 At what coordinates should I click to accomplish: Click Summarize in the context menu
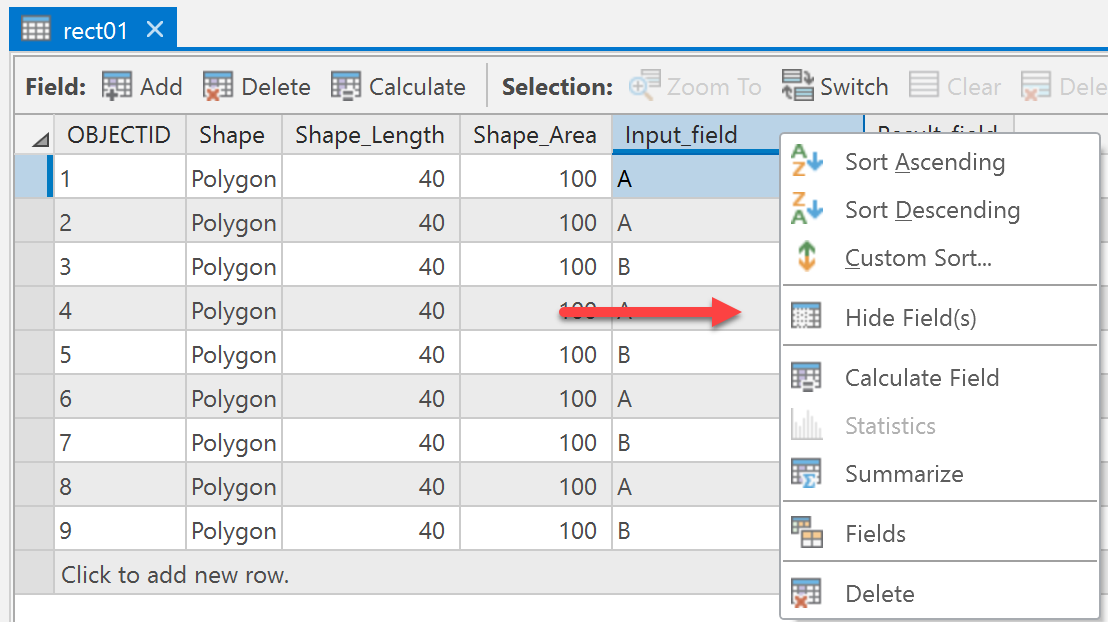click(903, 474)
